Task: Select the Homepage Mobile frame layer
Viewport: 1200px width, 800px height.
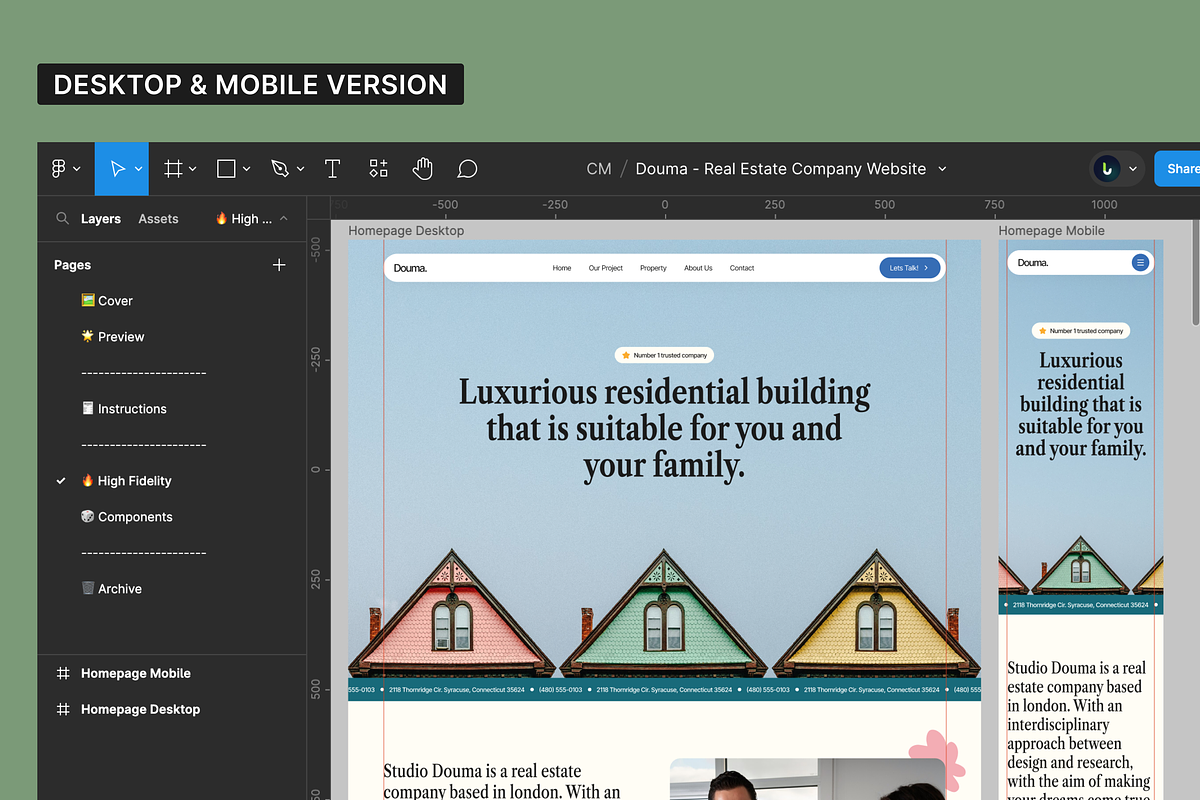Action: tap(135, 673)
